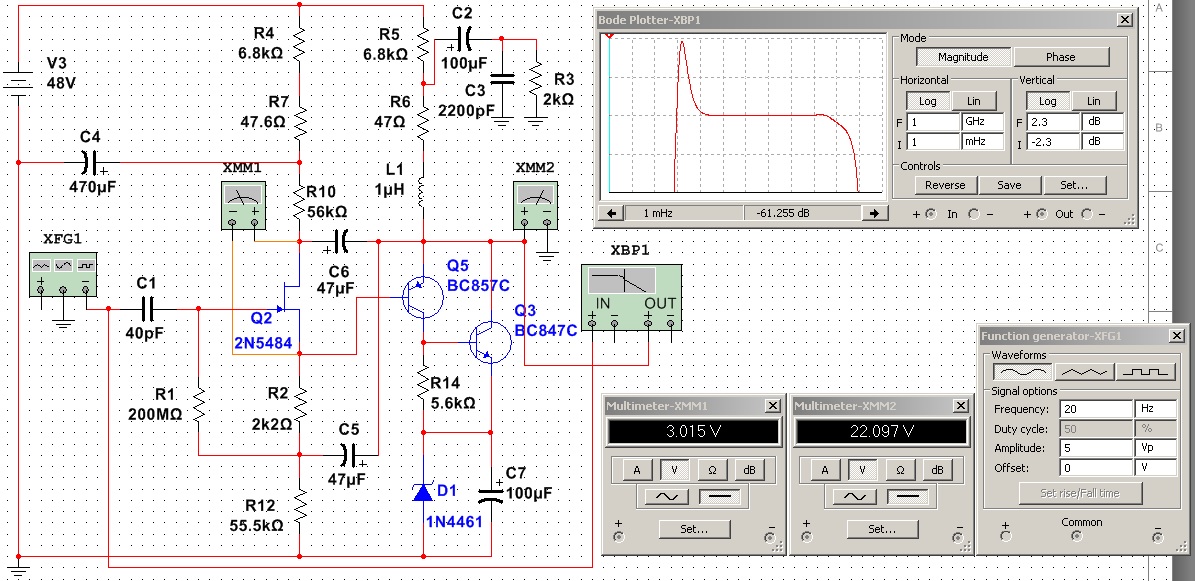Image resolution: width=1195 pixels, height=581 pixels.
Task: Select the triangle waveform in Function generator
Action: (1084, 372)
